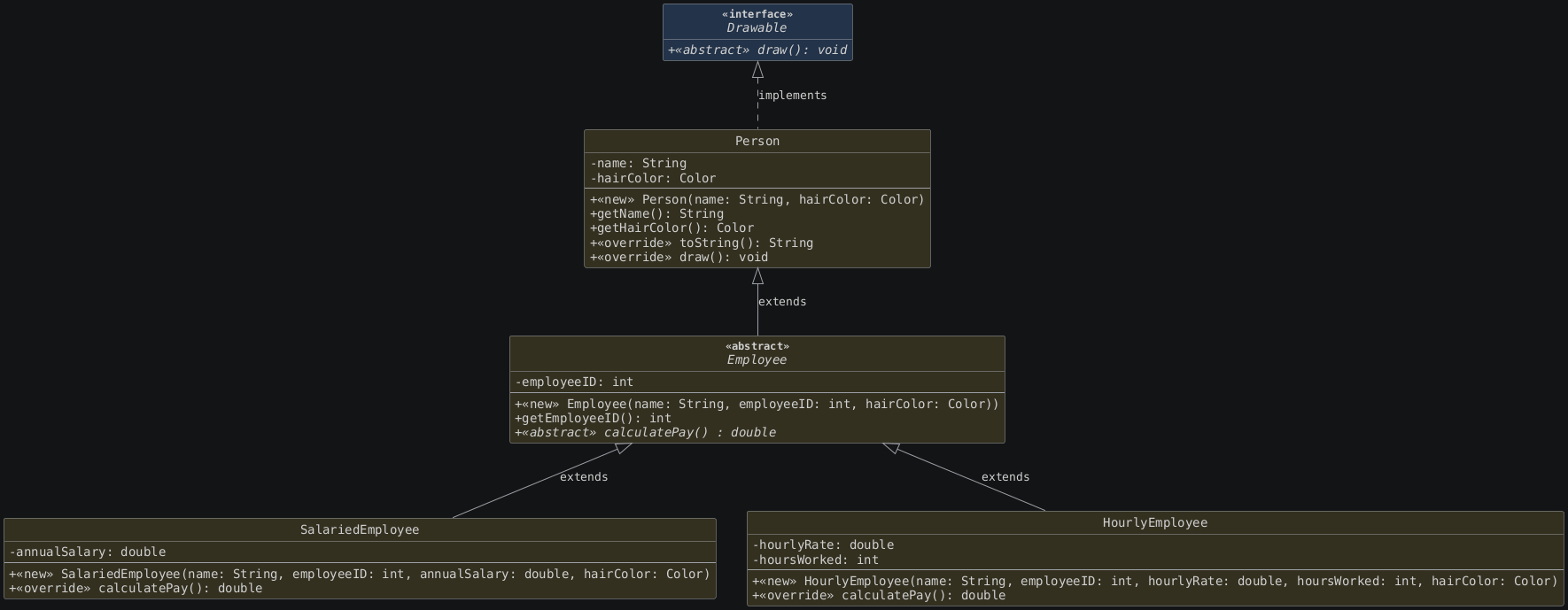The width and height of the screenshot is (1568, 610).
Task: Select the abstract calculatePay() : double method
Action: [646, 432]
